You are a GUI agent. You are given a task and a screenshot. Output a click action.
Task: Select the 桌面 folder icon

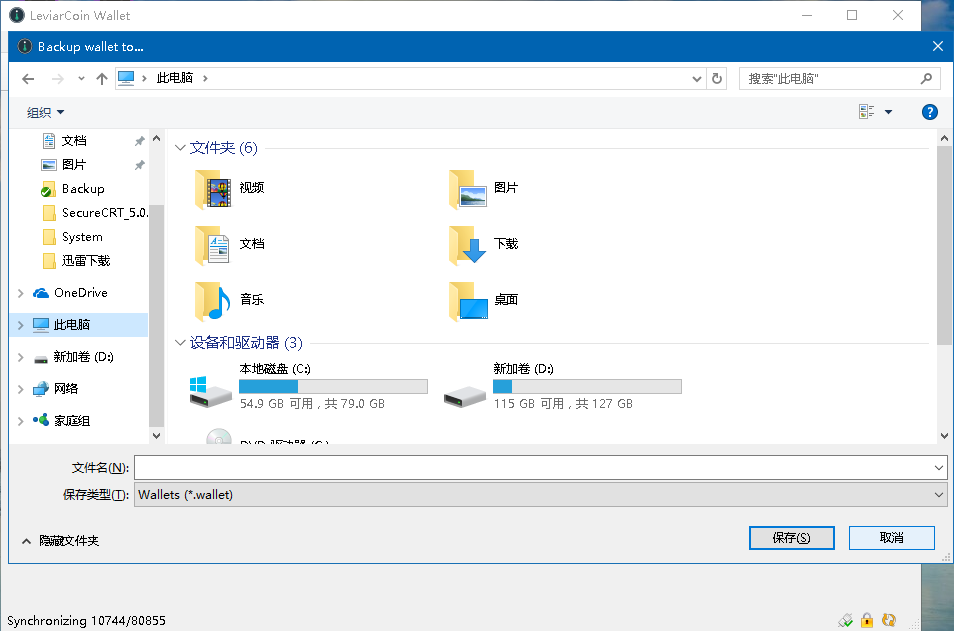pyautogui.click(x=467, y=301)
